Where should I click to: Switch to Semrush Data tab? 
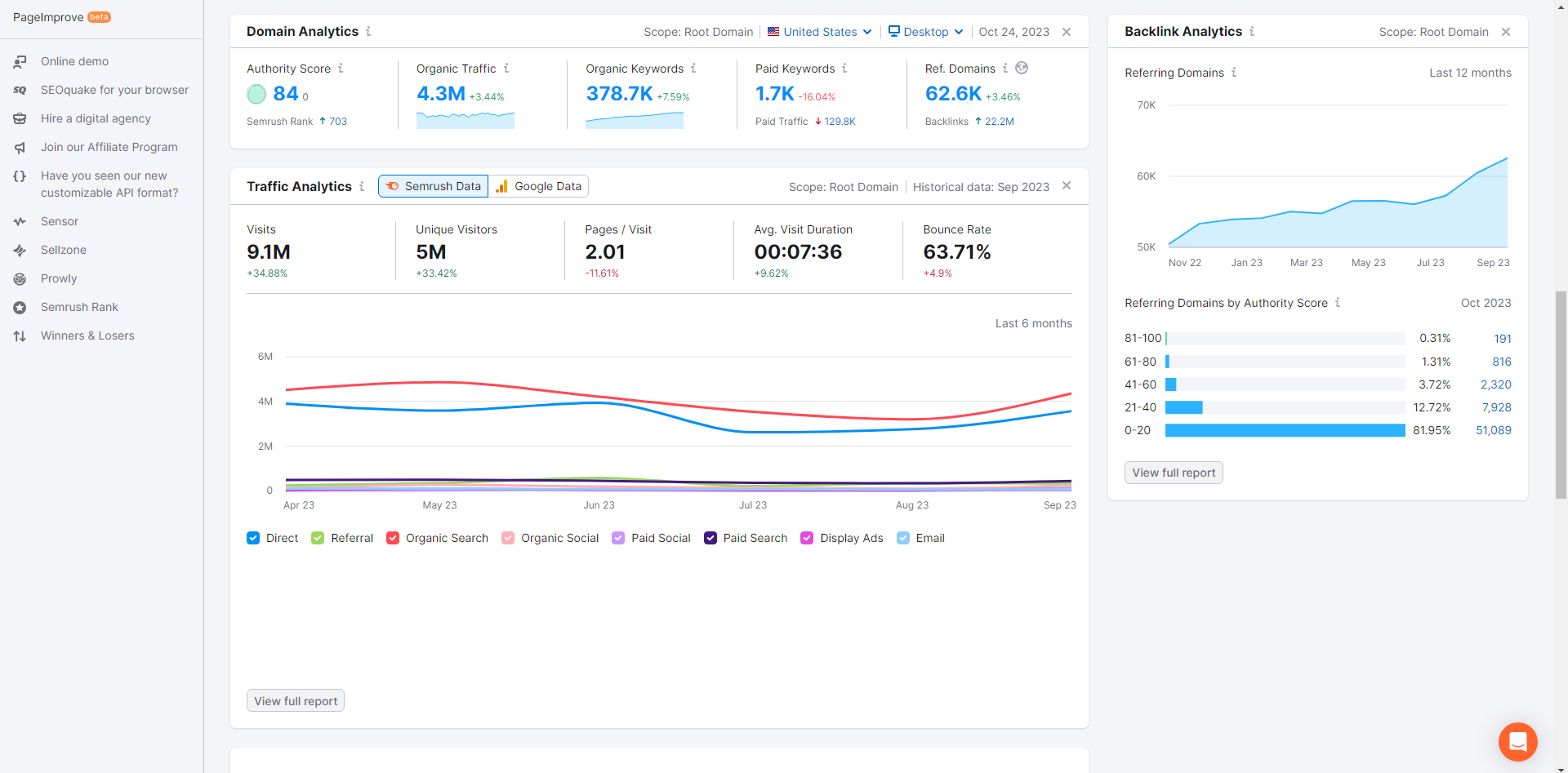(x=434, y=186)
